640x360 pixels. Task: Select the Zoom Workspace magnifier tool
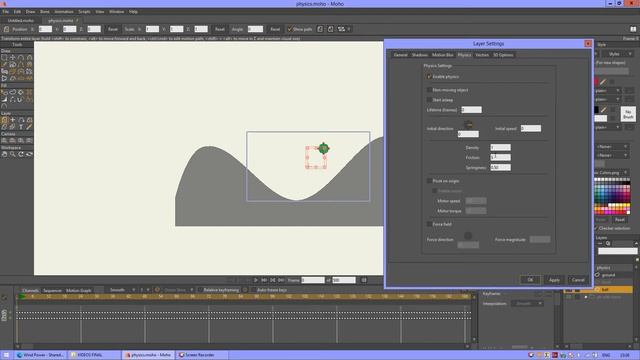coord(13,154)
